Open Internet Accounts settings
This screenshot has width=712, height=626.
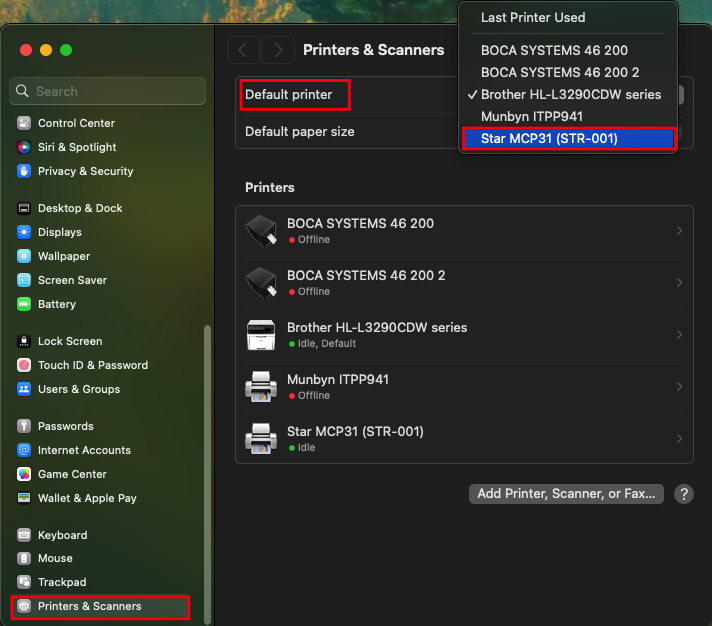84,450
